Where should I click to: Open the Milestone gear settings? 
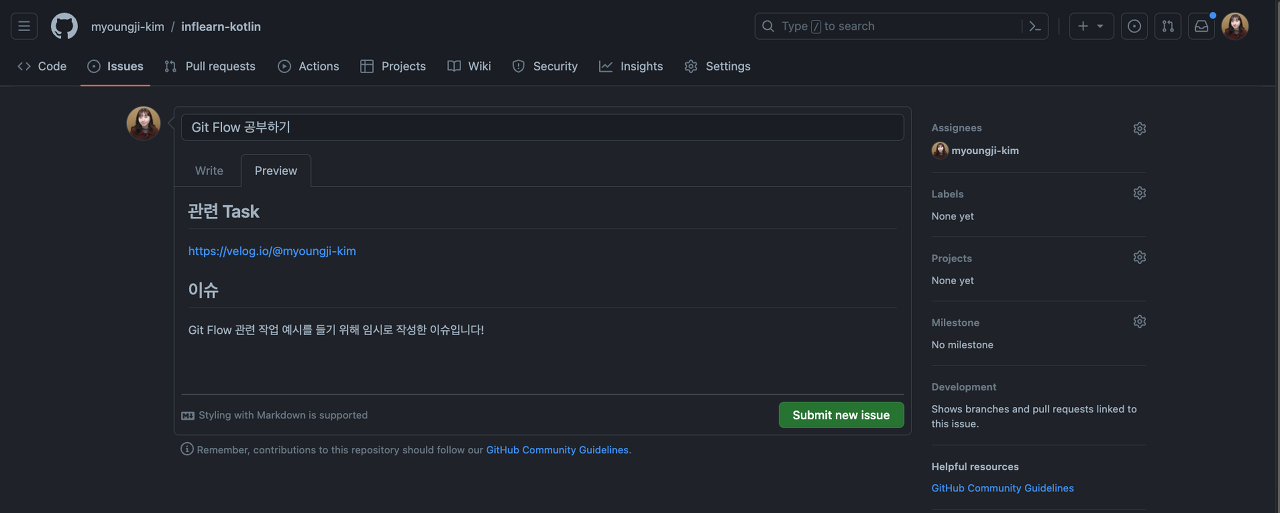(1139, 321)
